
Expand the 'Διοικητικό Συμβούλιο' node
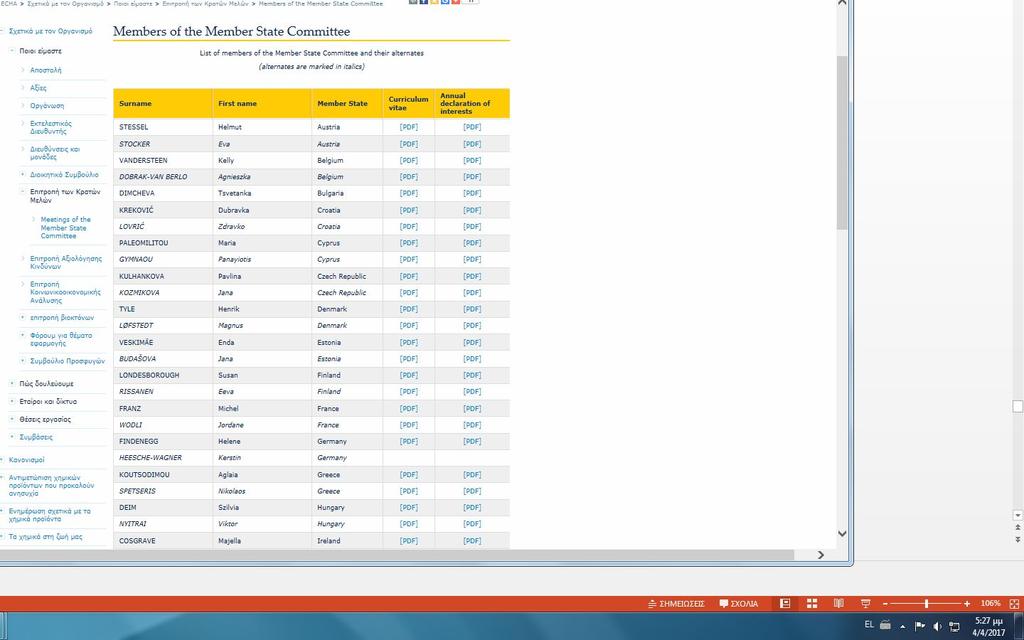(x=22, y=174)
